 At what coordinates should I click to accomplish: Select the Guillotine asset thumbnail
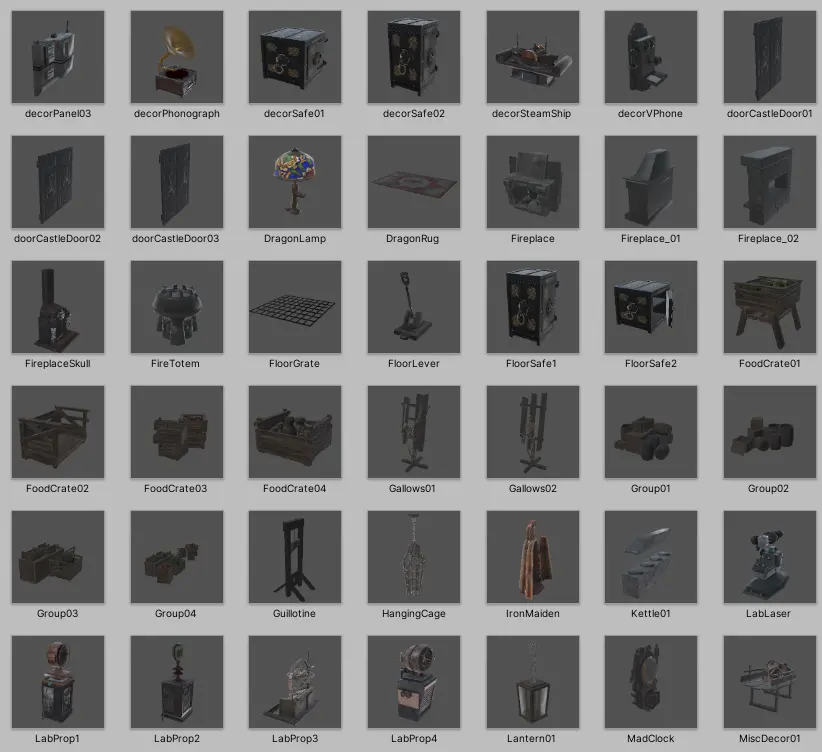[x=295, y=557]
